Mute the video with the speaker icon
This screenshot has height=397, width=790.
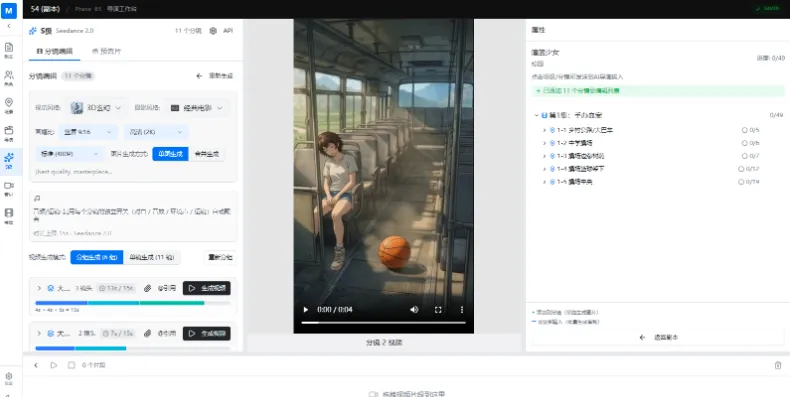414,309
